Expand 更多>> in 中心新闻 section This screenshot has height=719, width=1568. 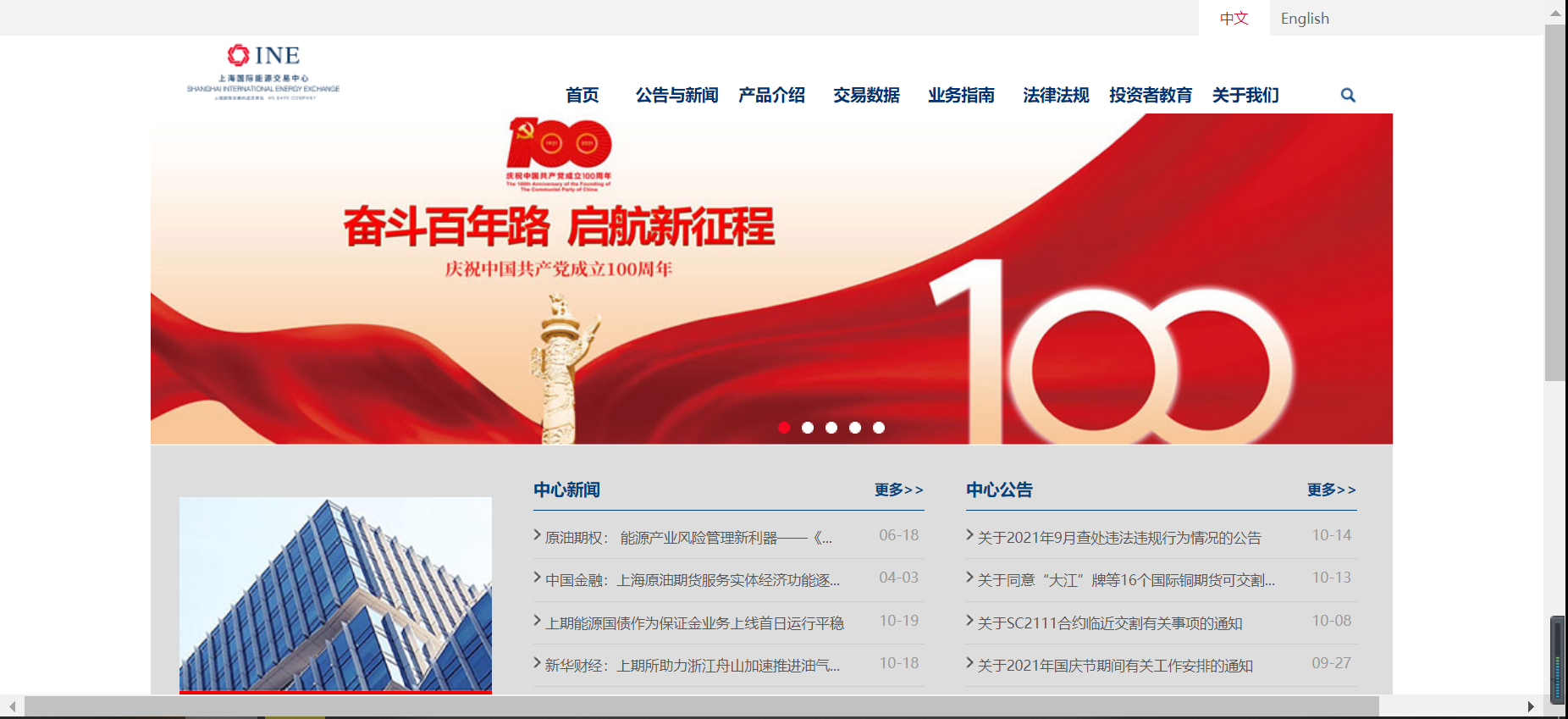click(898, 489)
